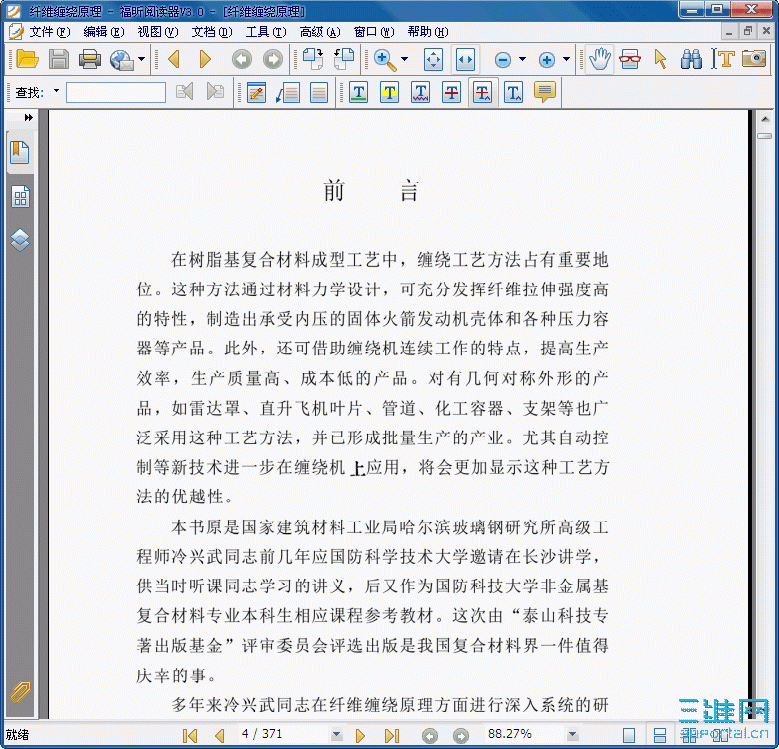This screenshot has height=749, width=779.
Task: Jump to last page in status bar
Action: (x=392, y=736)
